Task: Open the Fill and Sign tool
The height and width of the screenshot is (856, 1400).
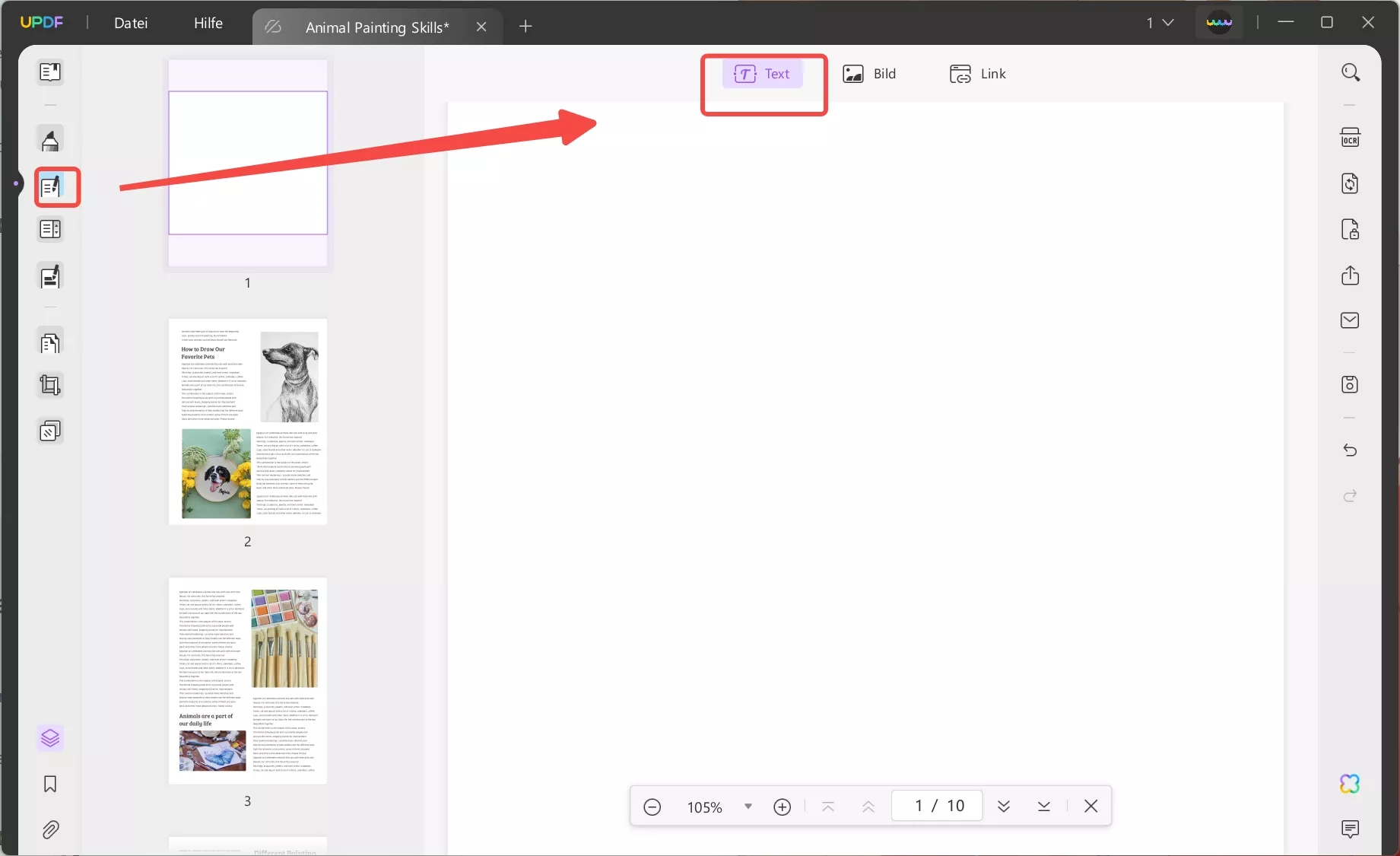Action: [x=50, y=276]
